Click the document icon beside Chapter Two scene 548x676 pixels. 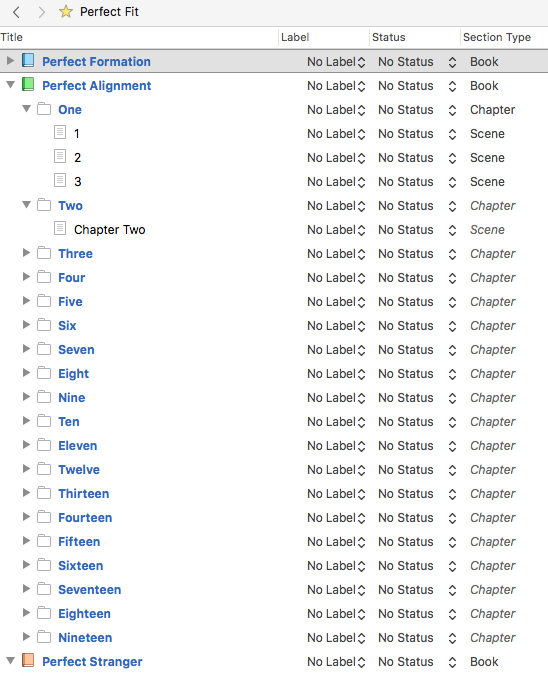(x=60, y=229)
